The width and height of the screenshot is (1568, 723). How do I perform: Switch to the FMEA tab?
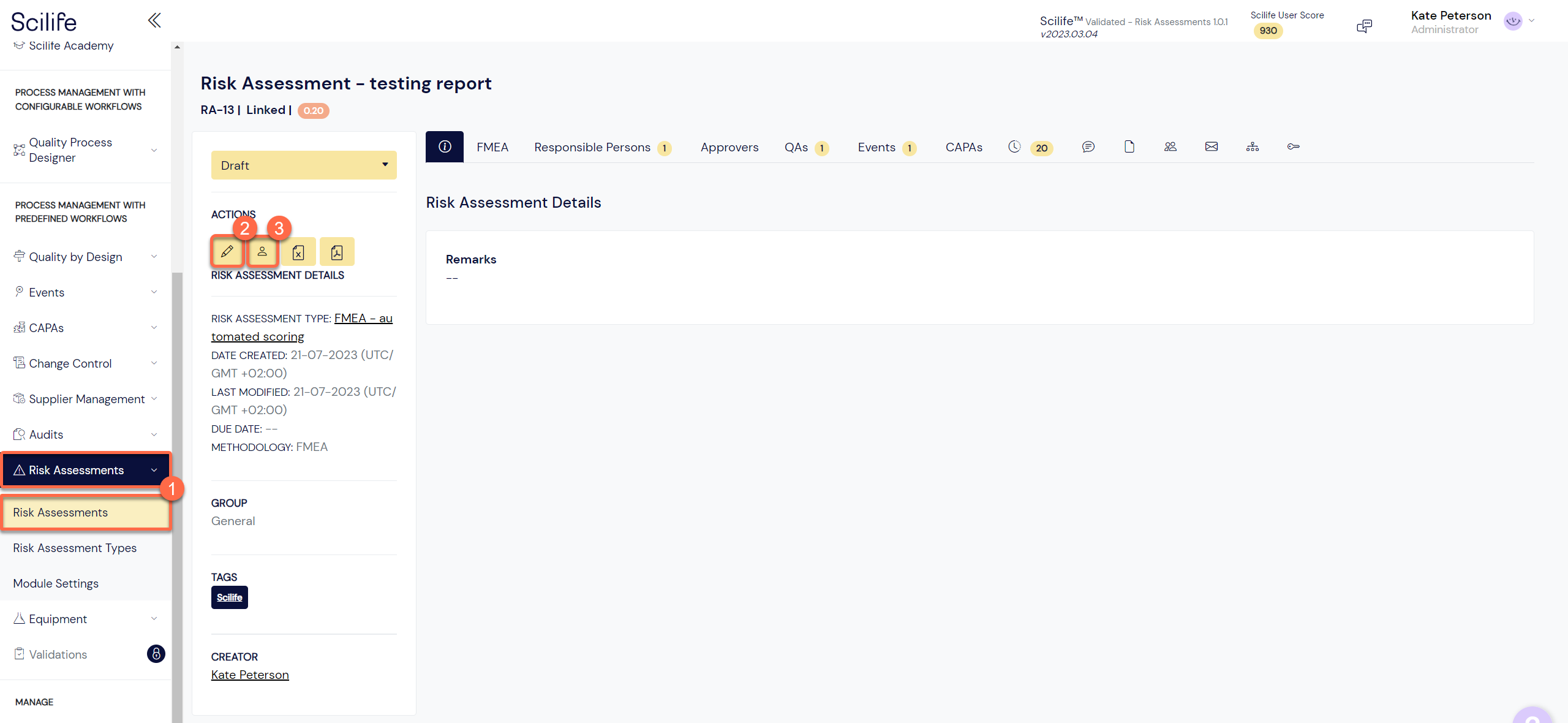[x=492, y=147]
